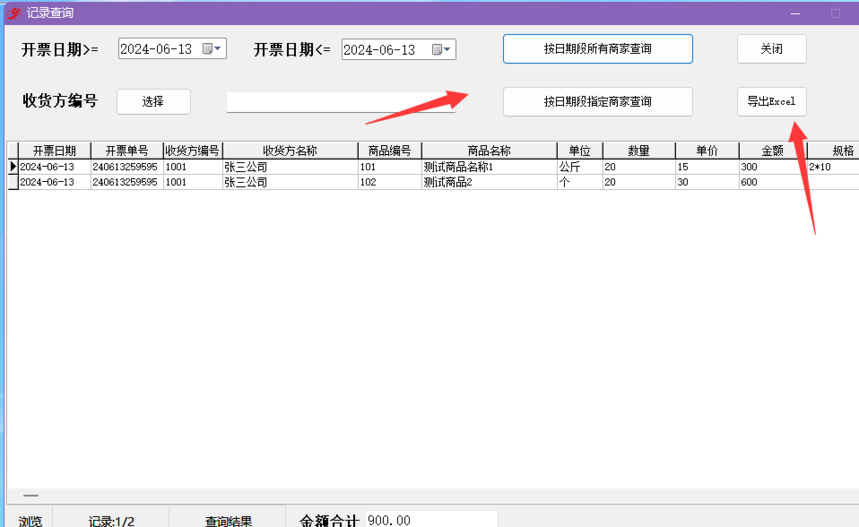Click 按日期段所有商家查询 button

click(x=598, y=49)
